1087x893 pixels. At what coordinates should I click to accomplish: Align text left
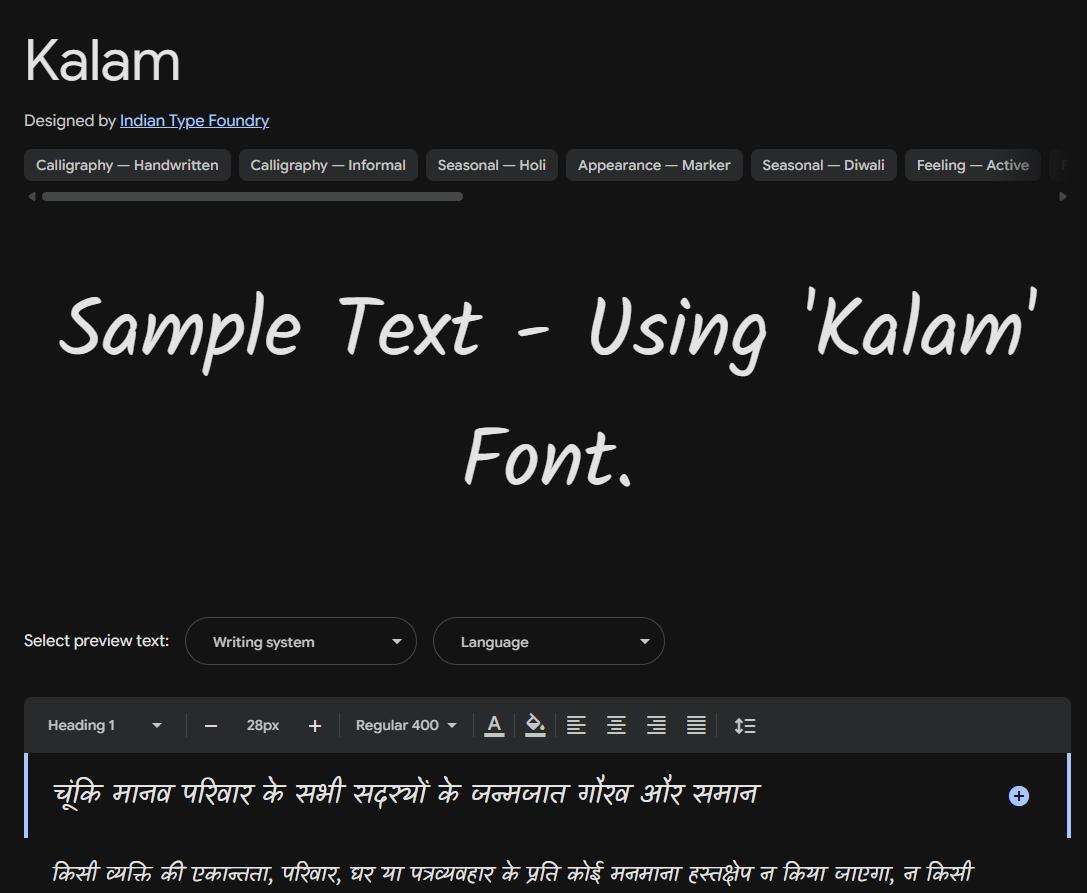(576, 725)
